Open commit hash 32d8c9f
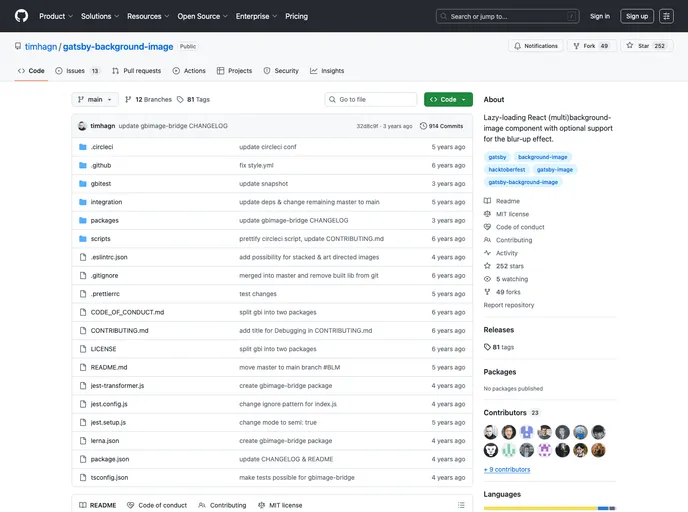 pos(368,126)
